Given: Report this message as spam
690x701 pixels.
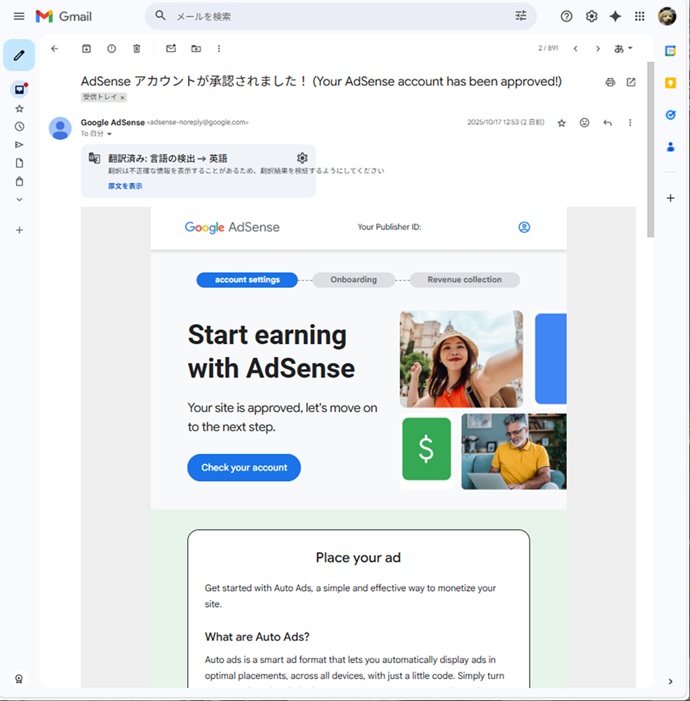Looking at the screenshot, I should point(111,48).
